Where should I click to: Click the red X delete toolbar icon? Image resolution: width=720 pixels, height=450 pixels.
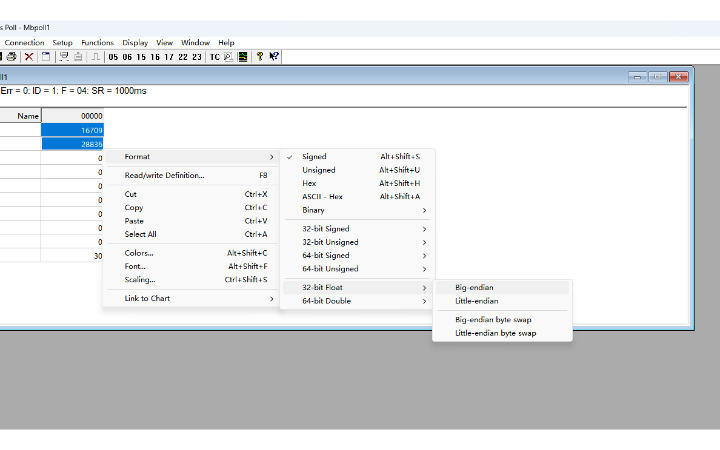point(29,56)
